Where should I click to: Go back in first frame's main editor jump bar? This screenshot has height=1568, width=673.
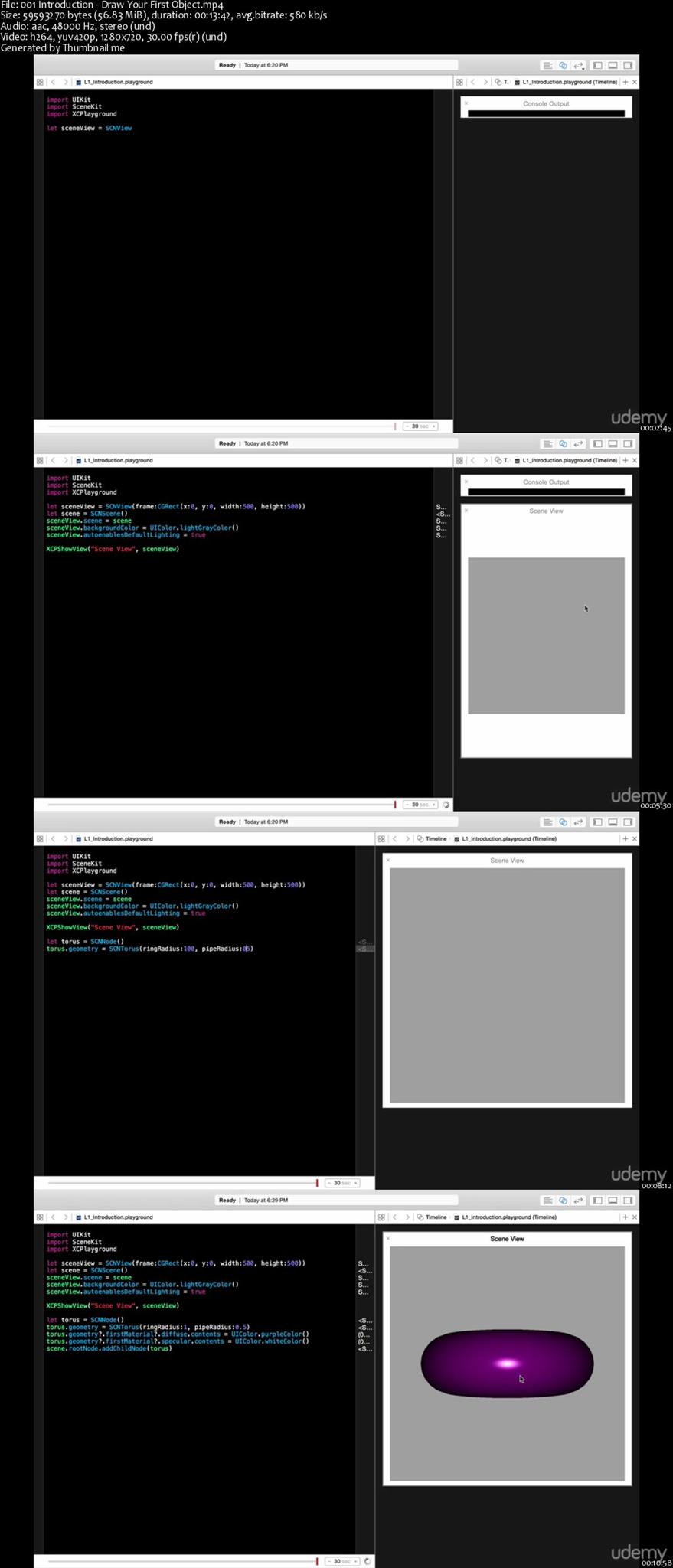[53, 82]
